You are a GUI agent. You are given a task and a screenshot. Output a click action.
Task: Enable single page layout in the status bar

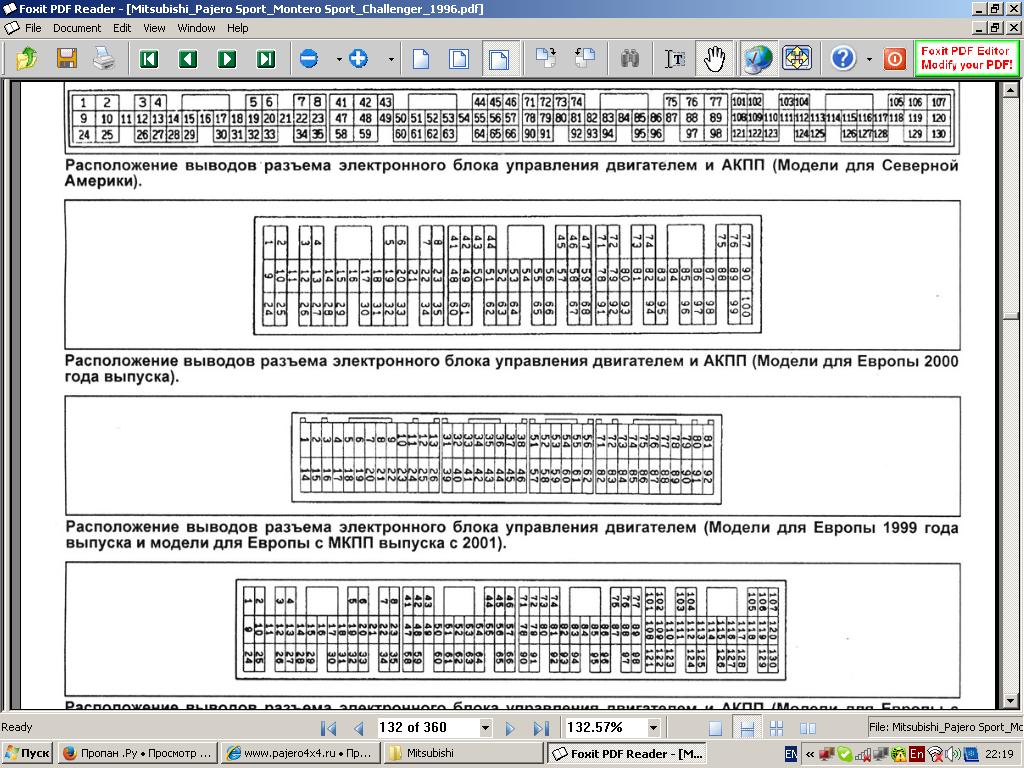pos(715,728)
